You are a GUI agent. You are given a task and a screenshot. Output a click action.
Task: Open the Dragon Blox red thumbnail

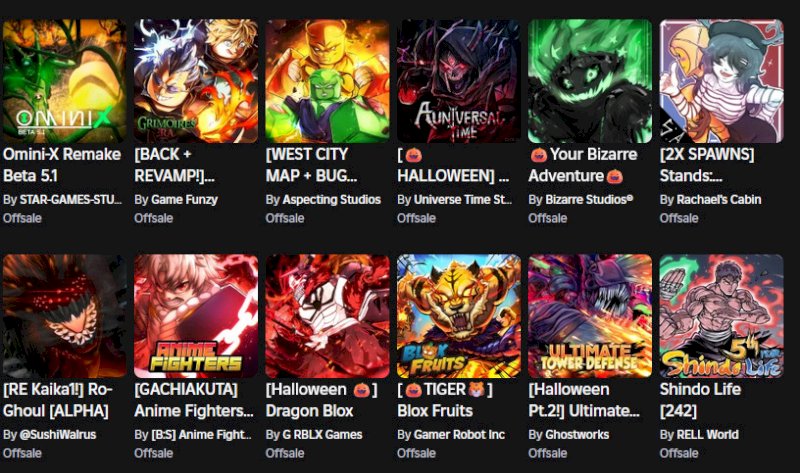click(327, 316)
